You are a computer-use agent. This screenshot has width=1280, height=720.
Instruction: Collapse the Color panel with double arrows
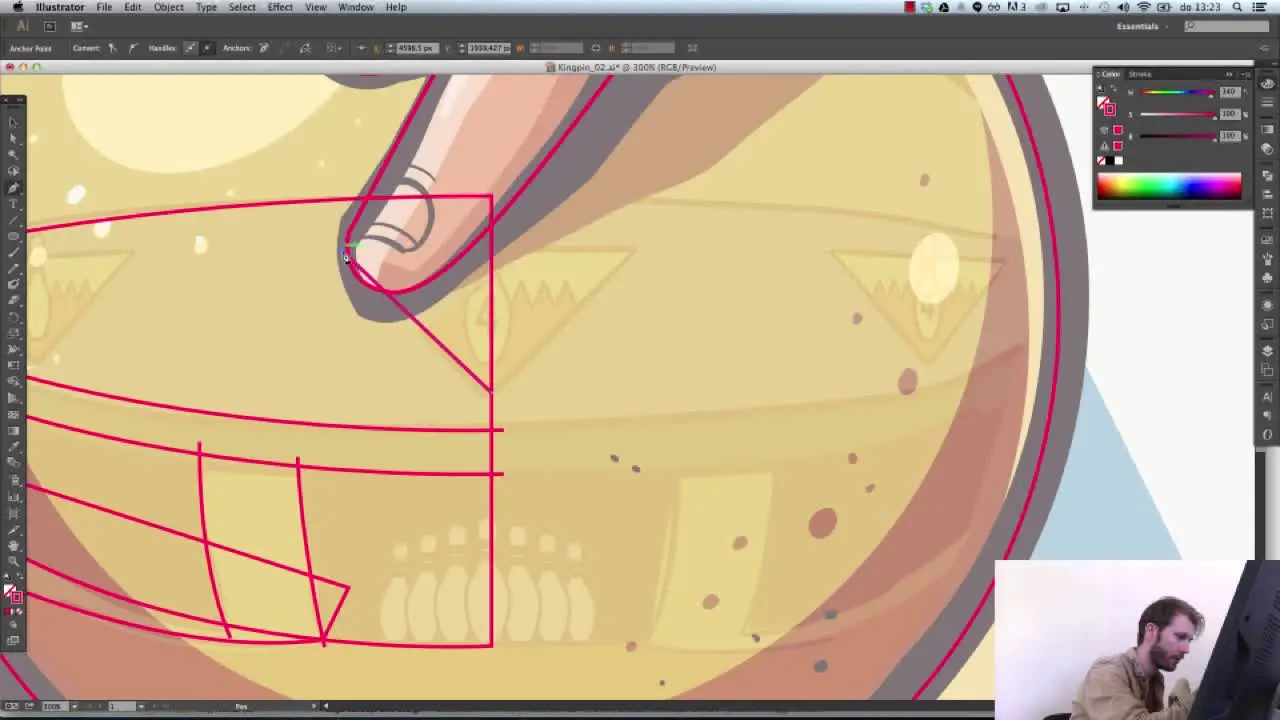pos(1229,74)
